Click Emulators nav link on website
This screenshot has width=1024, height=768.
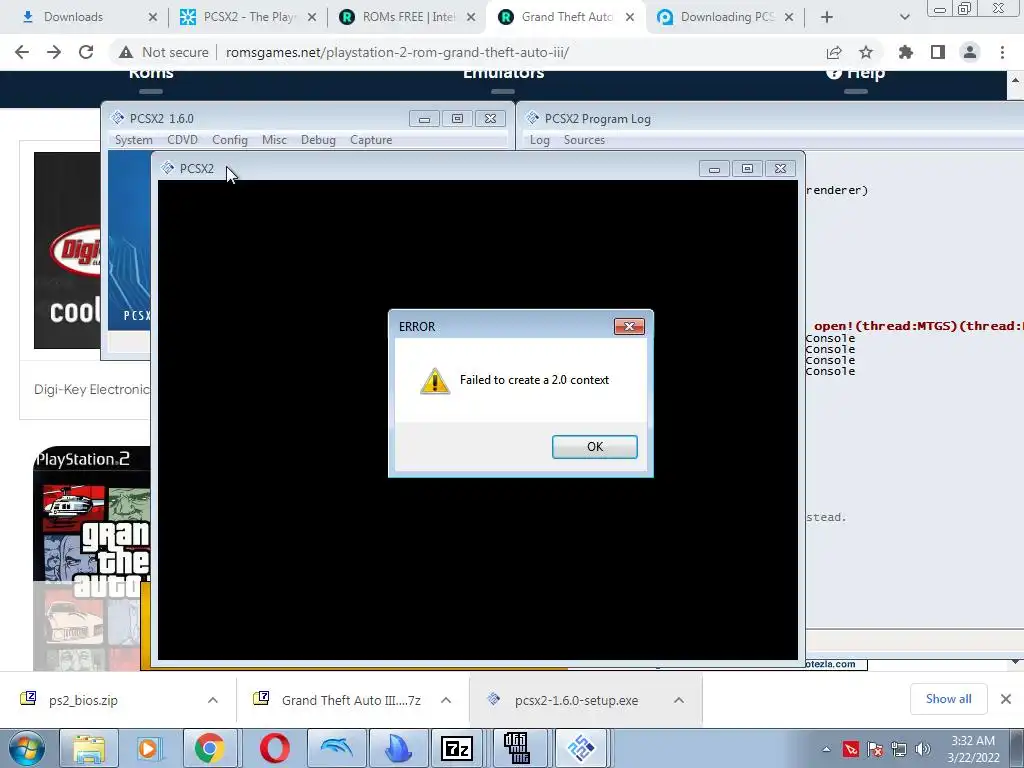(504, 73)
